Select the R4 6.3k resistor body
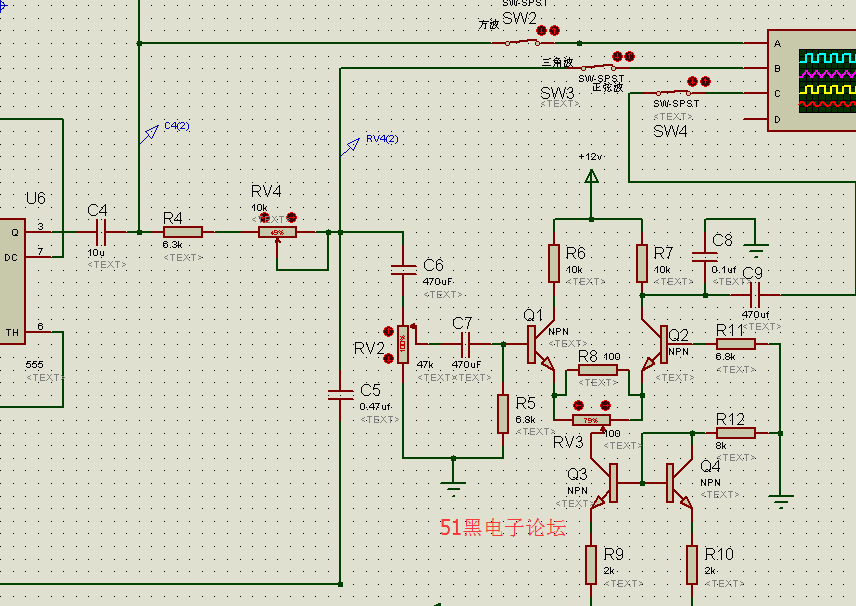 pos(183,232)
